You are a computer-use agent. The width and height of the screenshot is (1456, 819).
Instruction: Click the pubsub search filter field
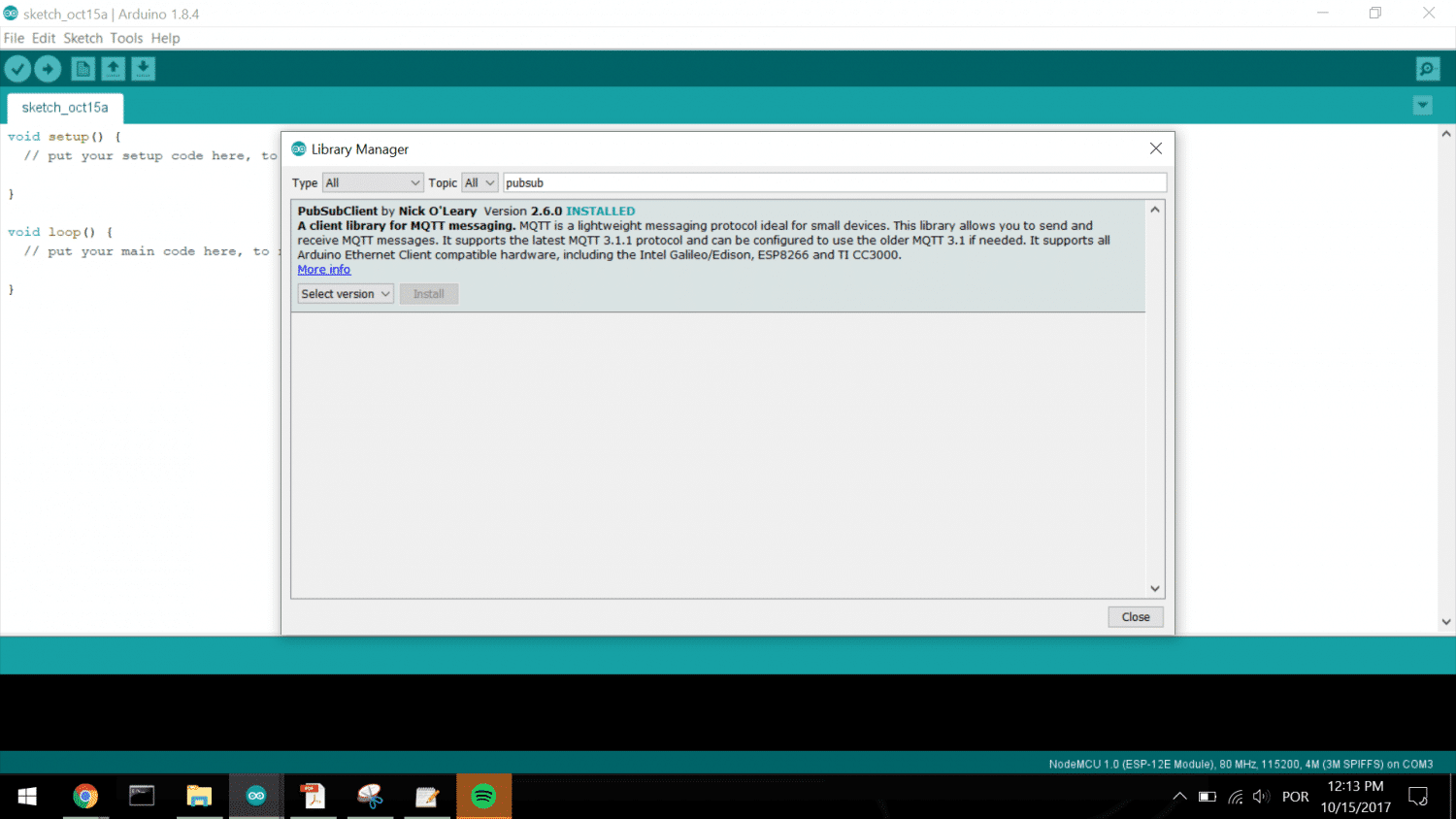tap(833, 182)
